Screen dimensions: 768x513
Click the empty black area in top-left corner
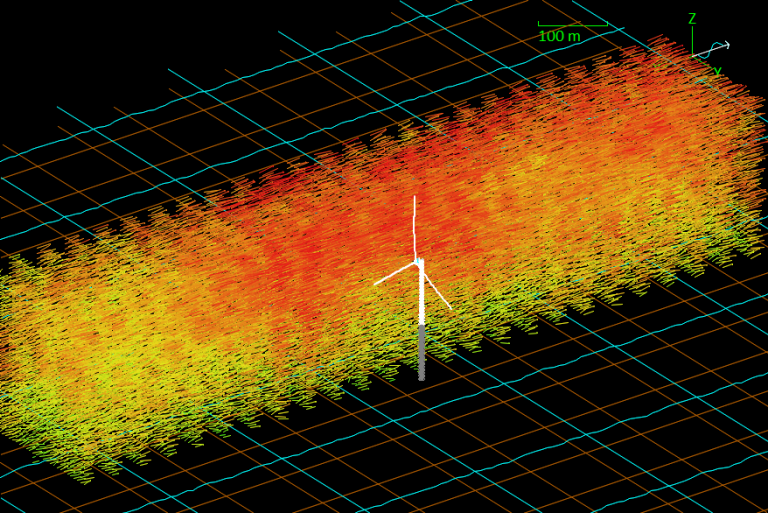click(x=60, y=40)
